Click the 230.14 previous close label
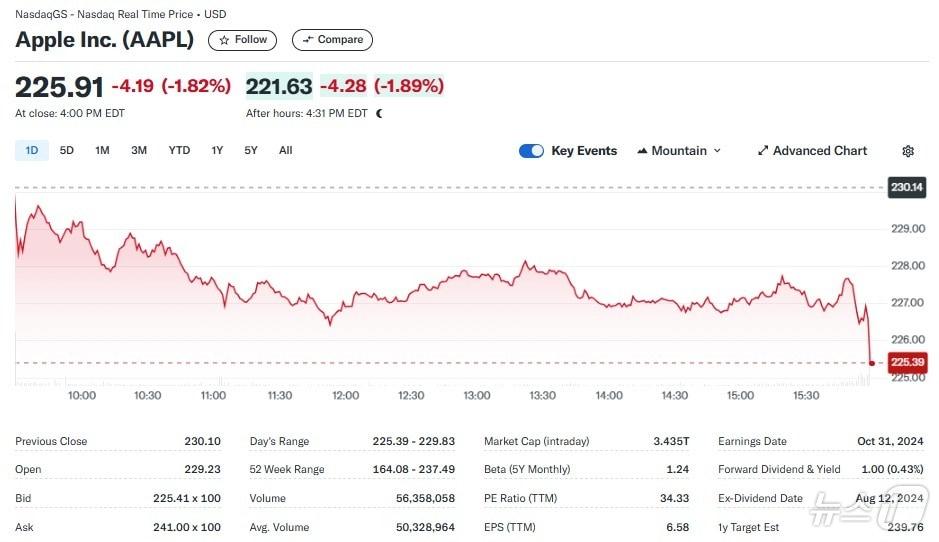939x542 pixels. click(906, 187)
